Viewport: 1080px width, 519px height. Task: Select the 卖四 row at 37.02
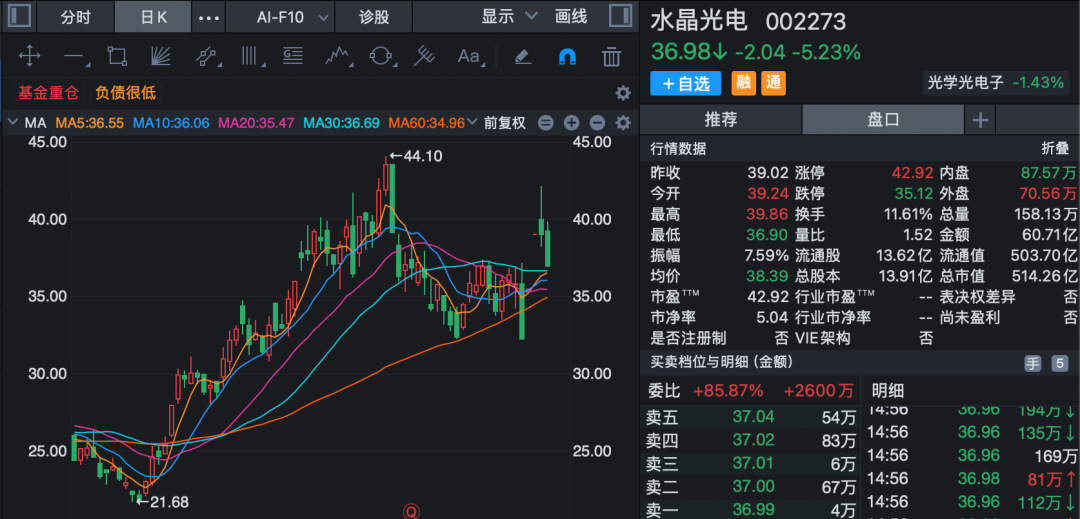751,440
